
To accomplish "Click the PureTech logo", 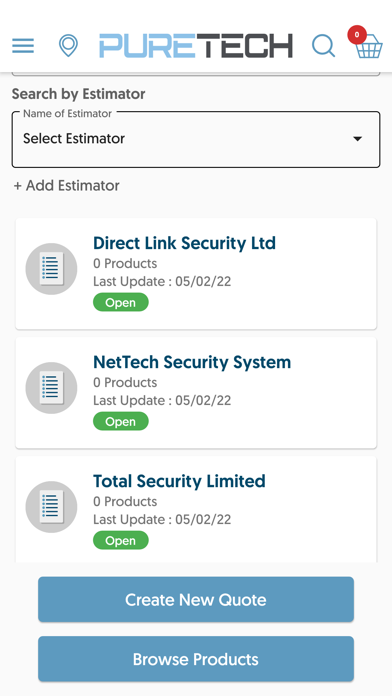I will pos(196,46).
